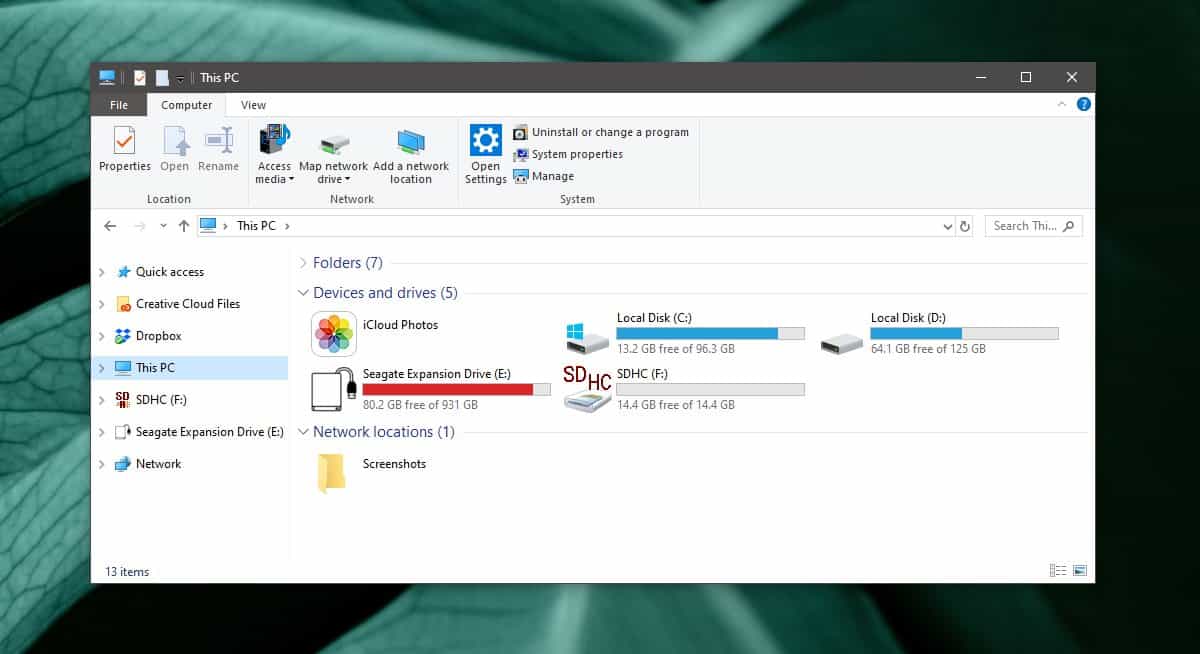Expand the Network node in the sidebar
Image resolution: width=1200 pixels, height=654 pixels.
tap(102, 464)
